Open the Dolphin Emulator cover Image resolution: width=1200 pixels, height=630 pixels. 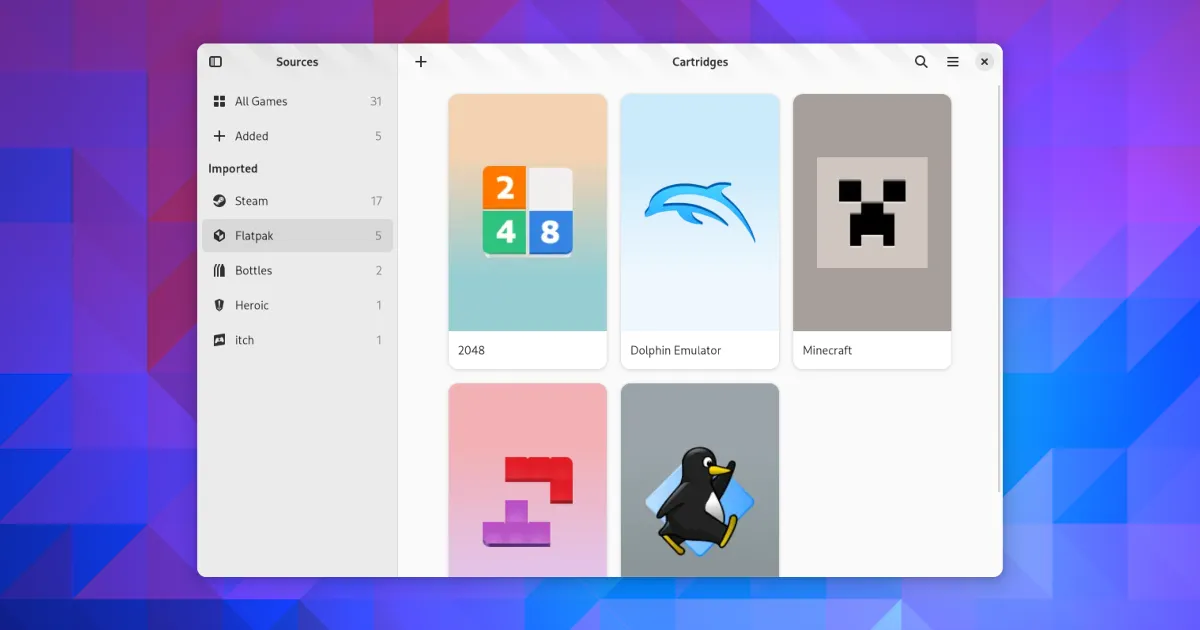click(x=699, y=213)
